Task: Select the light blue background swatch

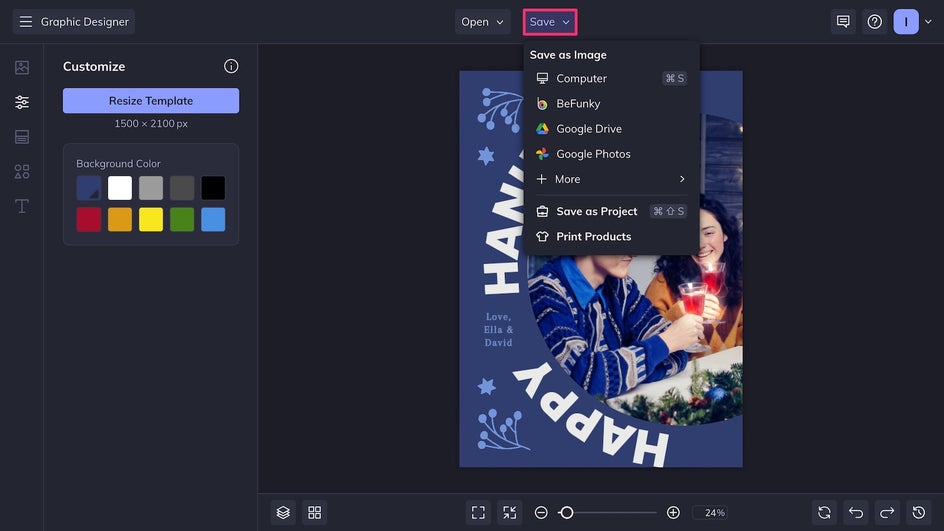Action: tap(213, 219)
